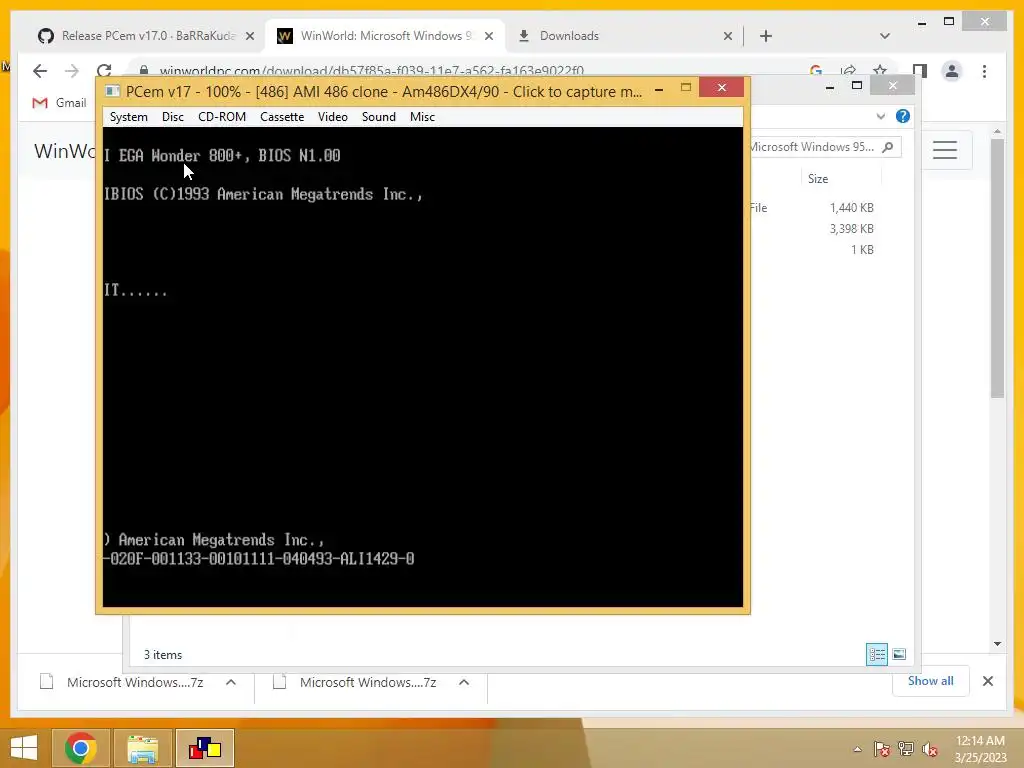Open File Explorer from the taskbar
Image resolution: width=1024 pixels, height=768 pixels.
tap(142, 748)
